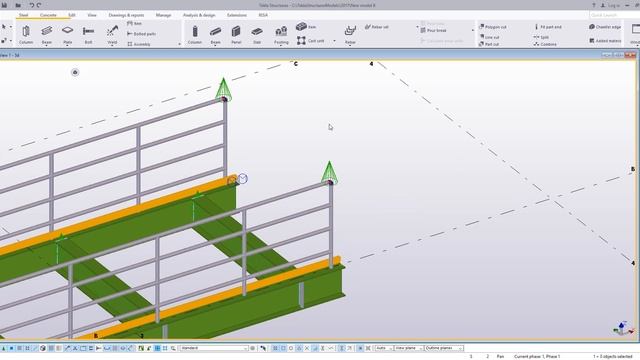Select the Footing tool
The width and height of the screenshot is (640, 360).
tap(281, 34)
